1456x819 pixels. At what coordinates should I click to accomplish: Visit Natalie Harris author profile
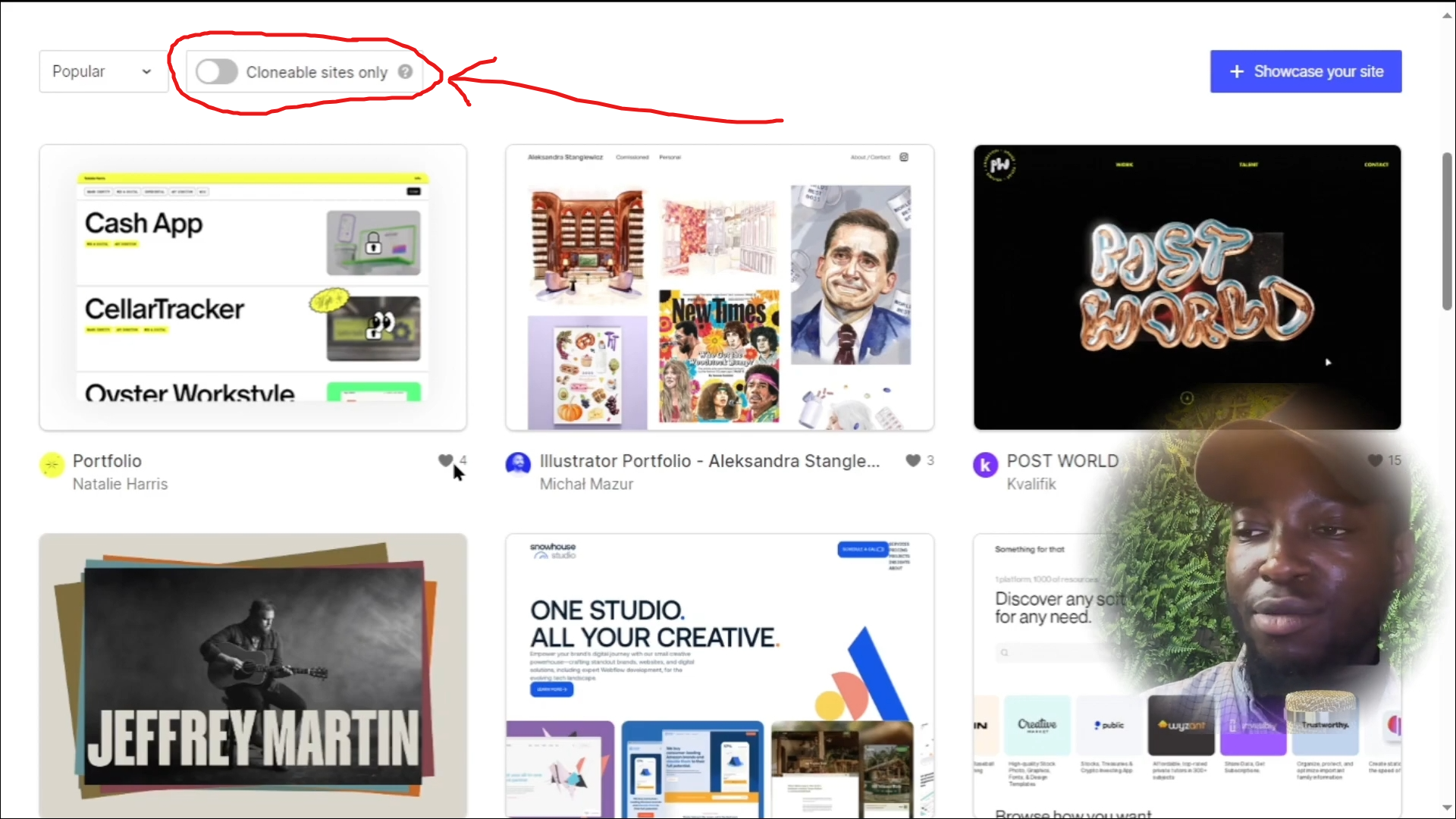point(120,484)
